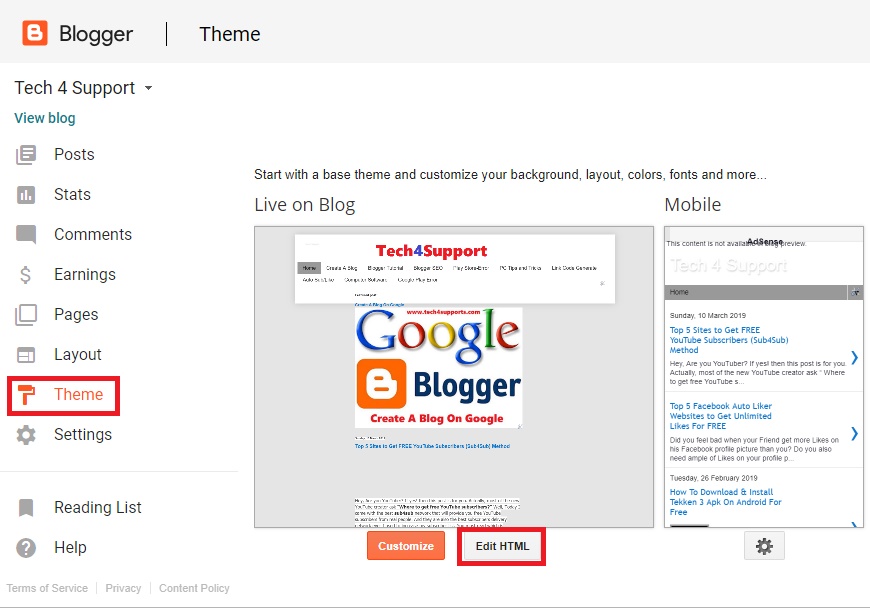The image size is (870, 610).
Task: Select the Comments speech bubble icon
Action: [26, 235]
